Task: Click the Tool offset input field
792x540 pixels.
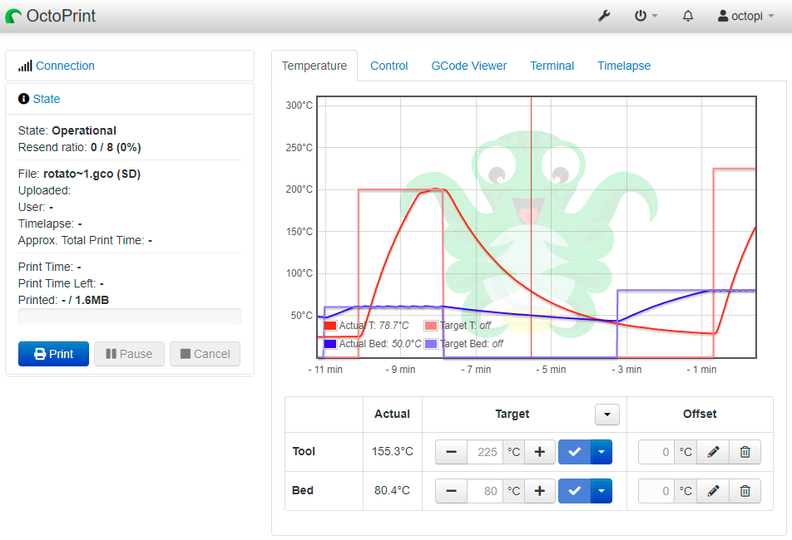Action: tap(656, 452)
